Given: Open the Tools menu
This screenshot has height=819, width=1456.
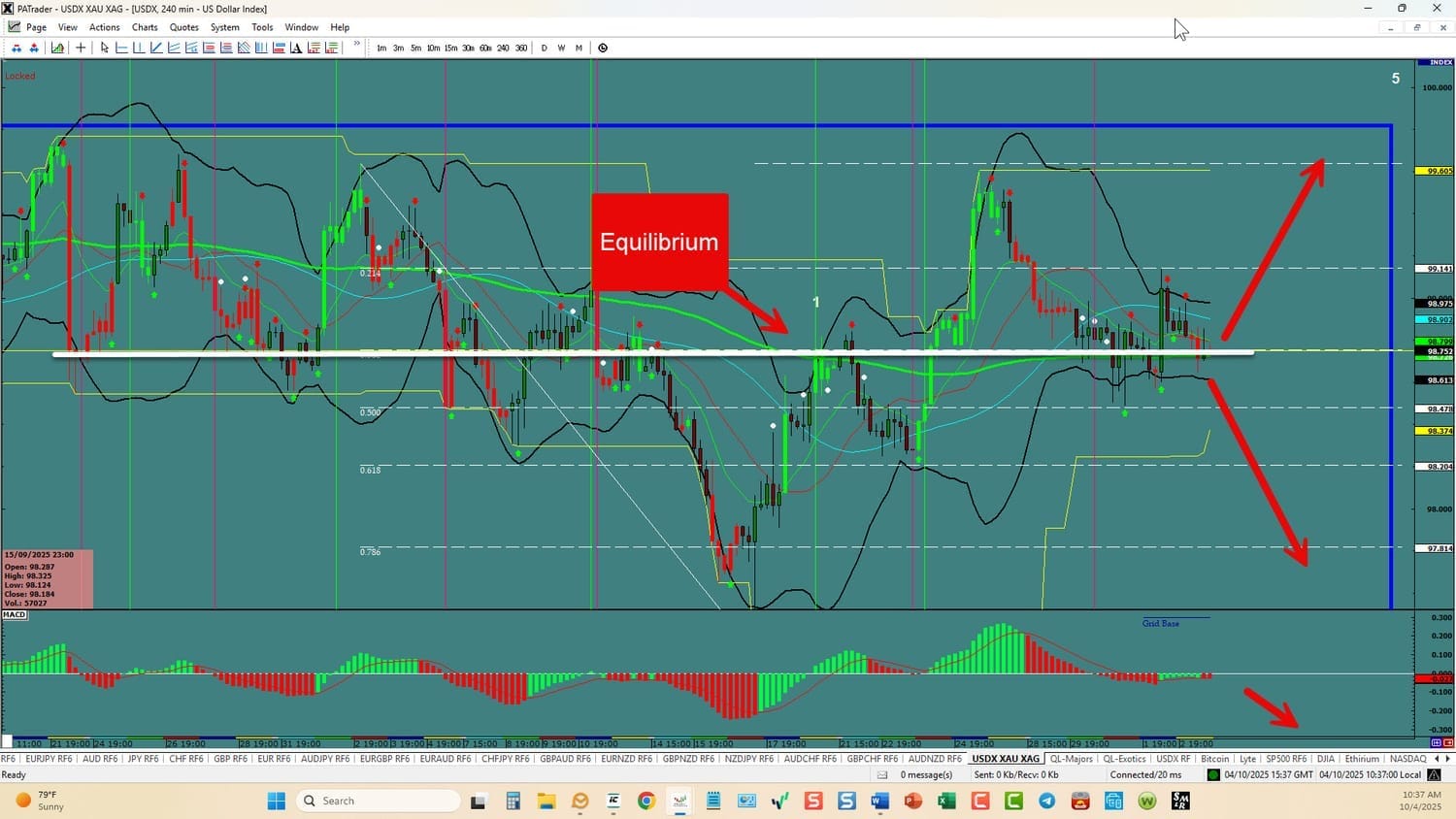Looking at the screenshot, I should pos(262,27).
